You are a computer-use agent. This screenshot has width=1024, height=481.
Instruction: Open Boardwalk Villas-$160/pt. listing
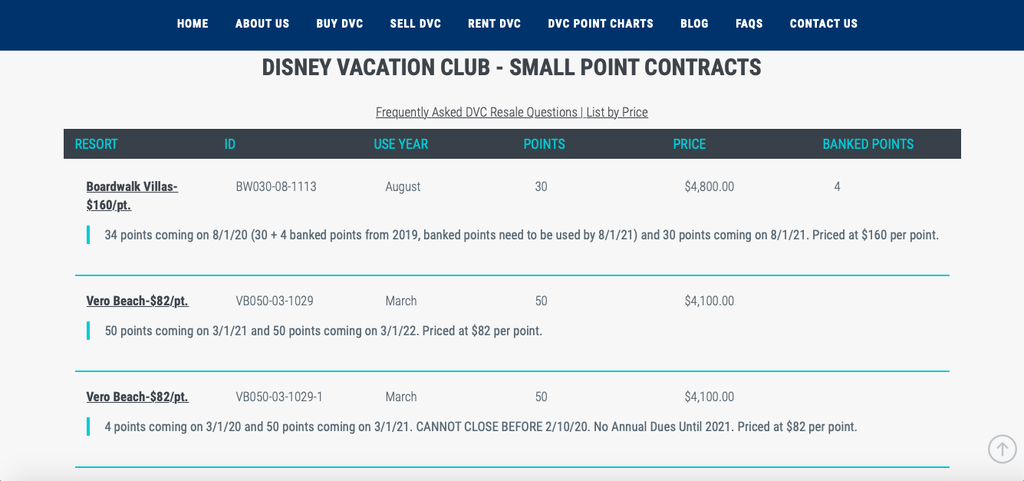point(132,196)
